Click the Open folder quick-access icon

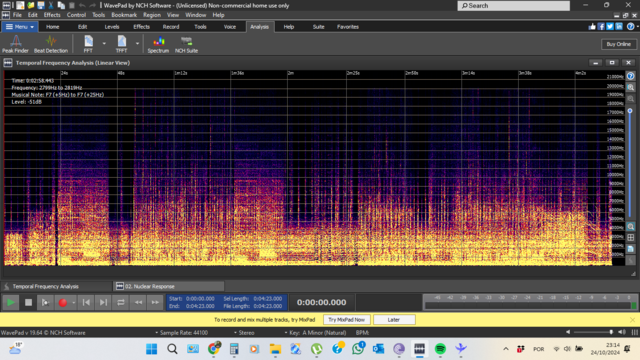coord(30,5)
